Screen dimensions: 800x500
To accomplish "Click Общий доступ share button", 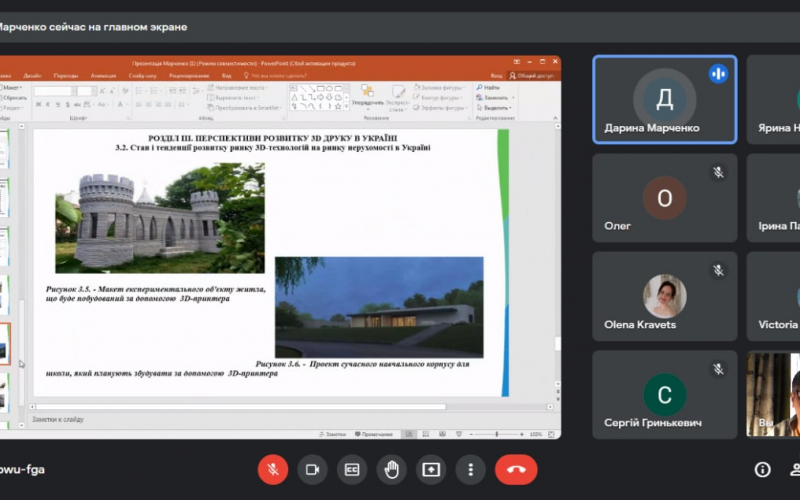I will point(532,76).
